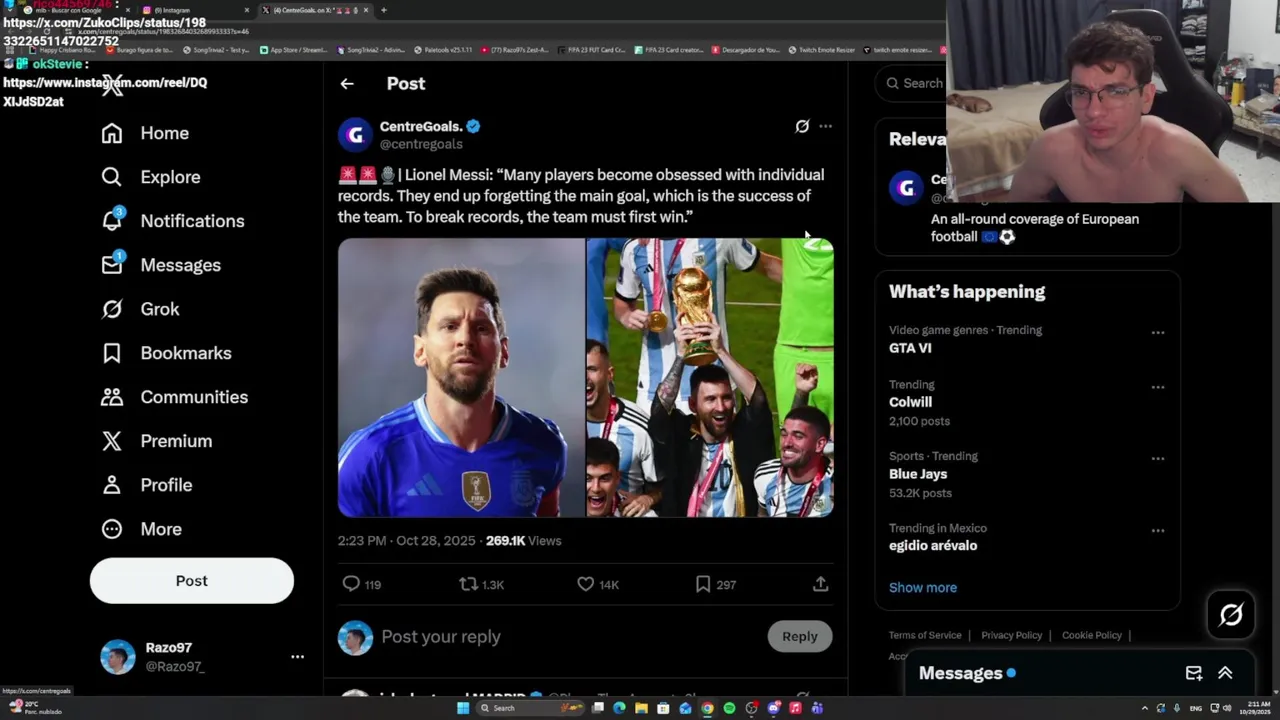Screen dimensions: 1280x720
Task: Share the post via share icon
Action: 820,584
